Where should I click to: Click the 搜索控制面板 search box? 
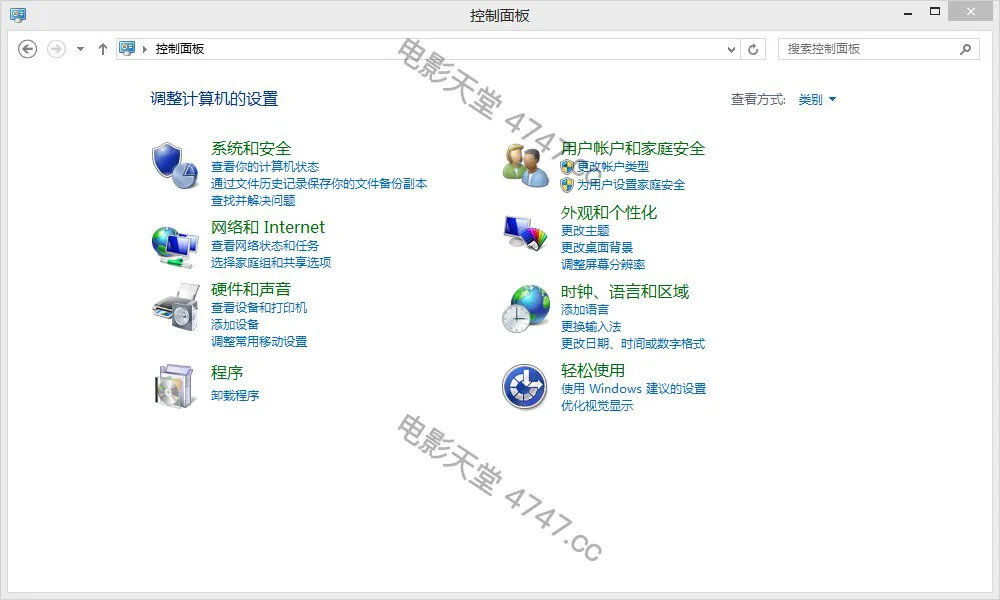[x=868, y=49]
